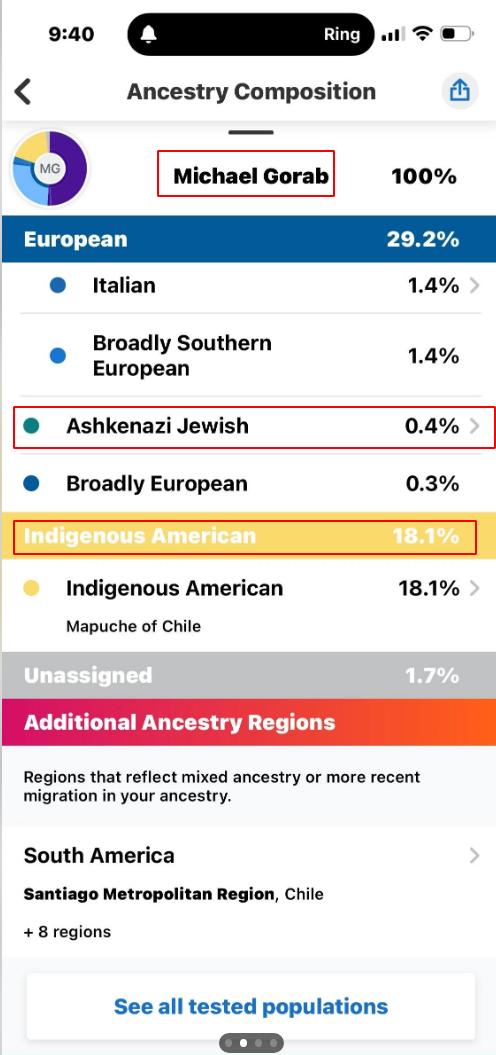Open Indigenous American 18.1% chevron
The width and height of the screenshot is (496, 1055).
[x=474, y=589]
